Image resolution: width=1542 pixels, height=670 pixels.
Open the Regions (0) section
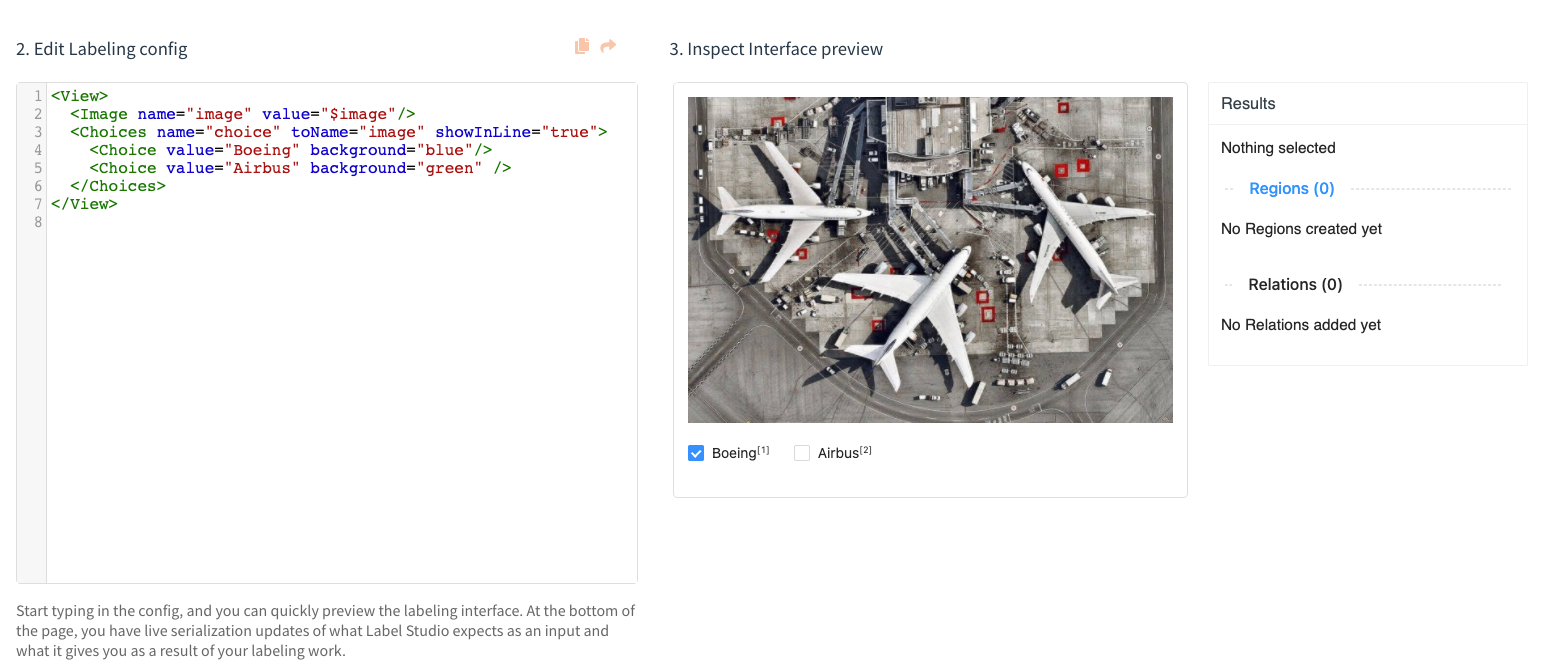[x=1291, y=188]
